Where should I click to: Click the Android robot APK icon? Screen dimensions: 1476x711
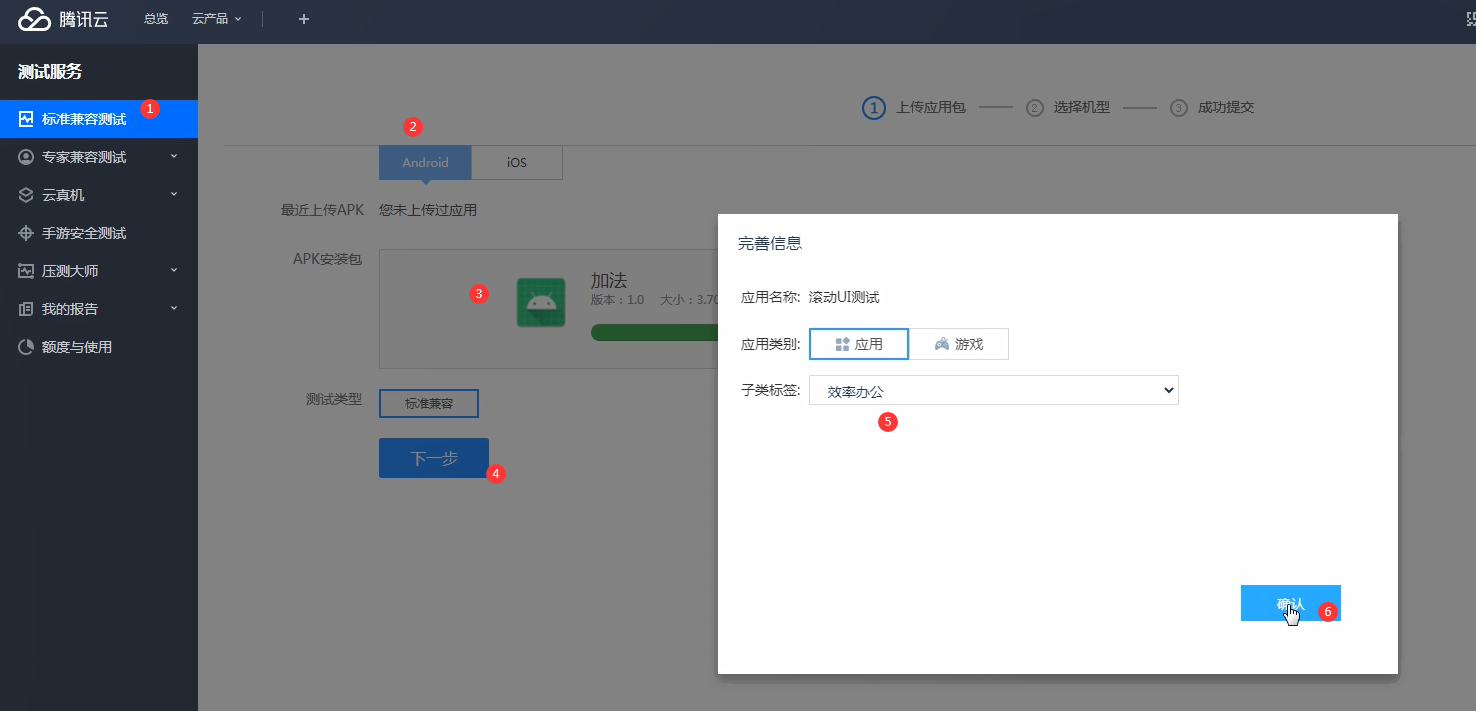[x=541, y=302]
